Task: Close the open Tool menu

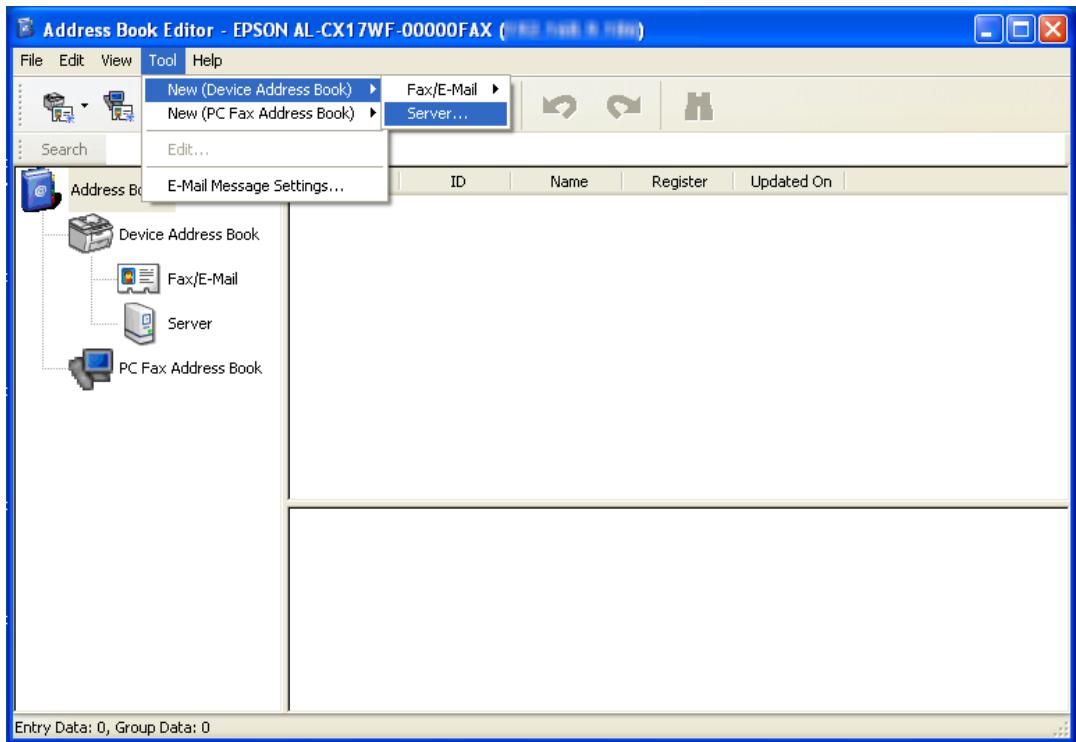Action: pos(163,60)
